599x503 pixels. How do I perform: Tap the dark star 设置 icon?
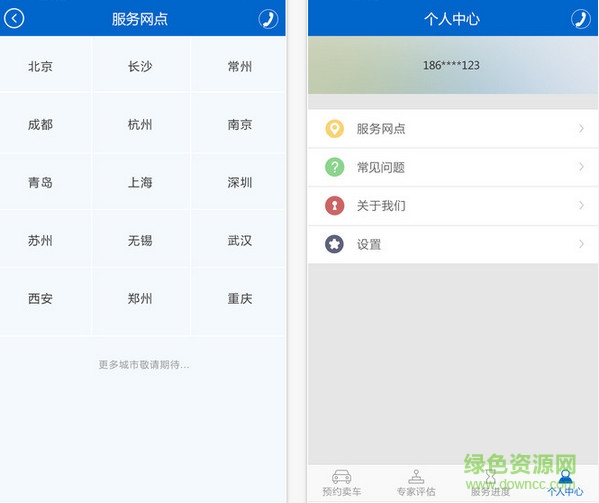point(334,244)
